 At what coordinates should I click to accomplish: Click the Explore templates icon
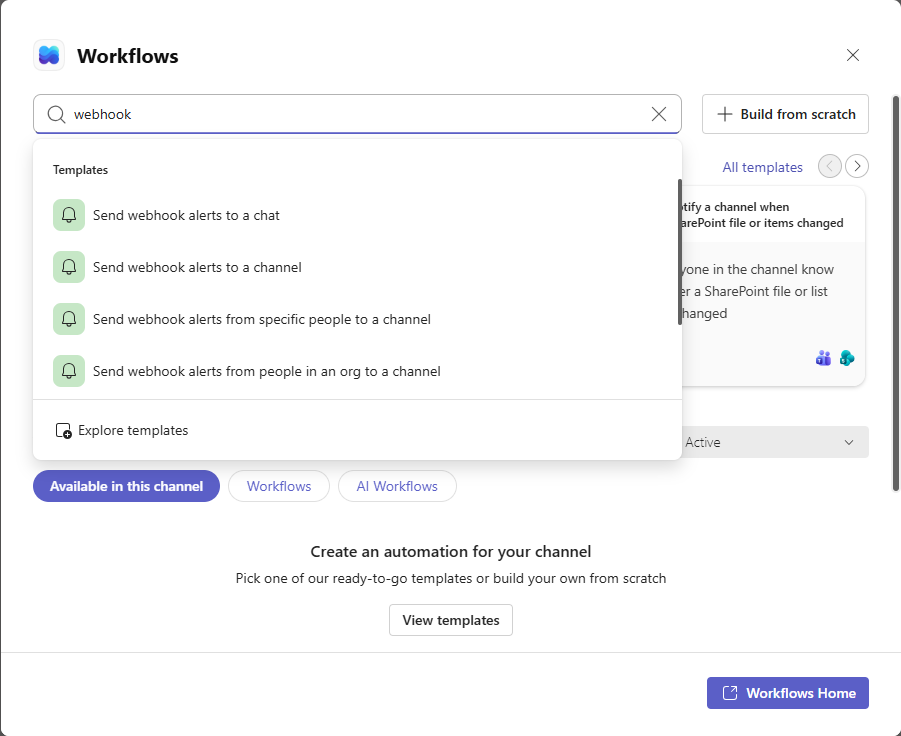click(x=63, y=430)
